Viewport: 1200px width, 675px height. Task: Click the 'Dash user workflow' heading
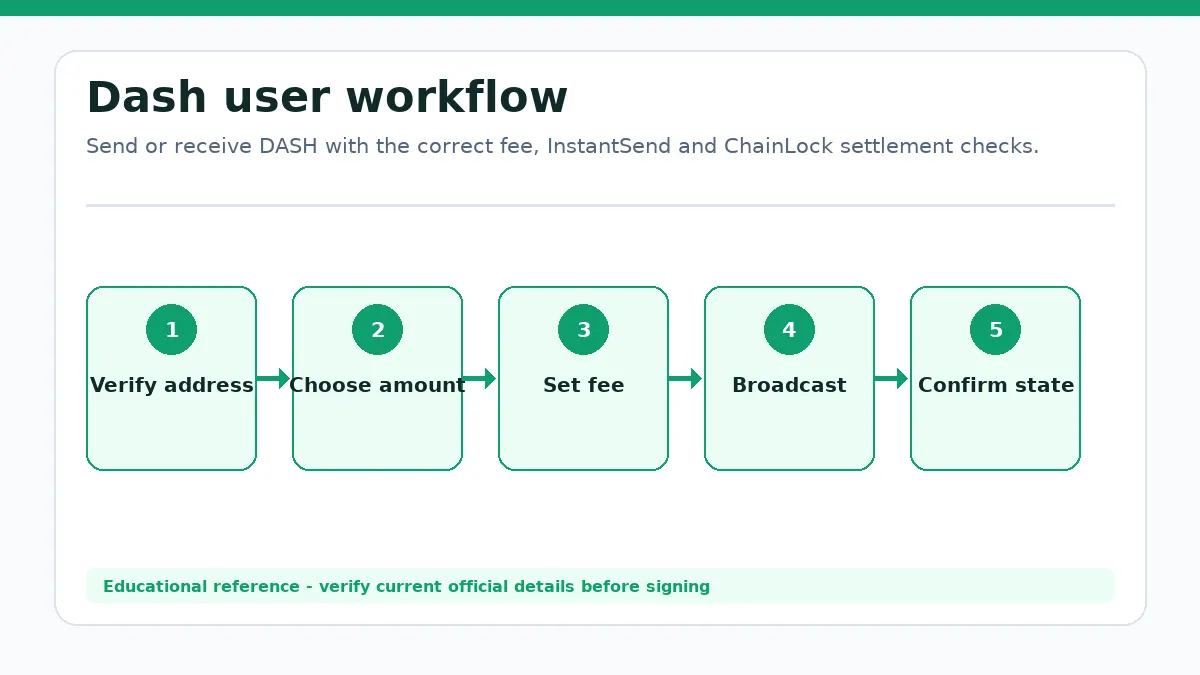[x=327, y=98]
